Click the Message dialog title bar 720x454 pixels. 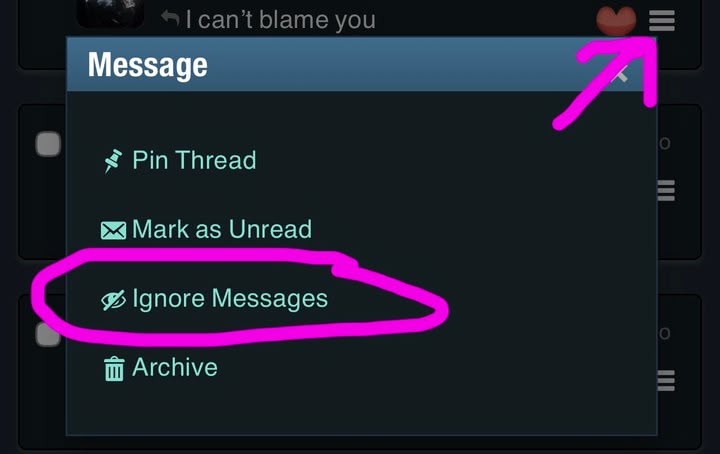pos(361,64)
